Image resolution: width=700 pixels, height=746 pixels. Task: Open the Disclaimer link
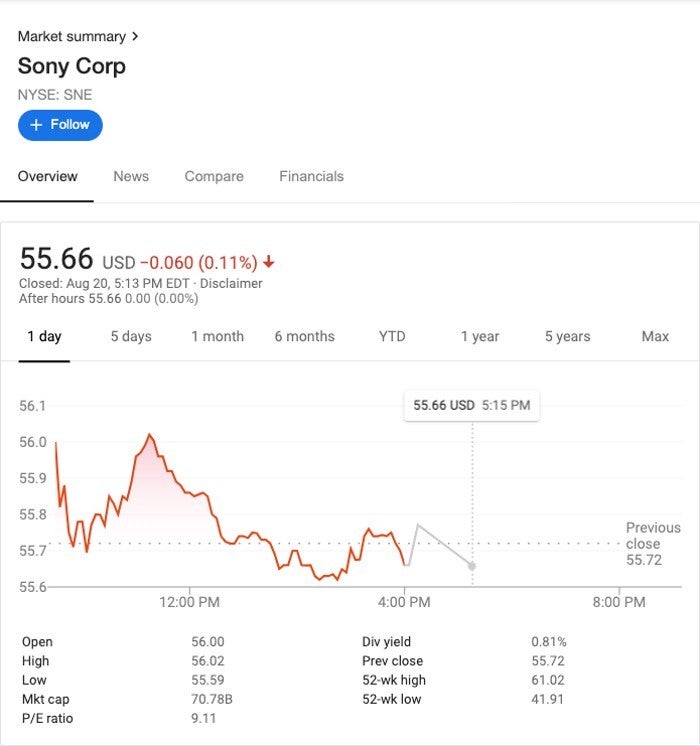tap(231, 283)
